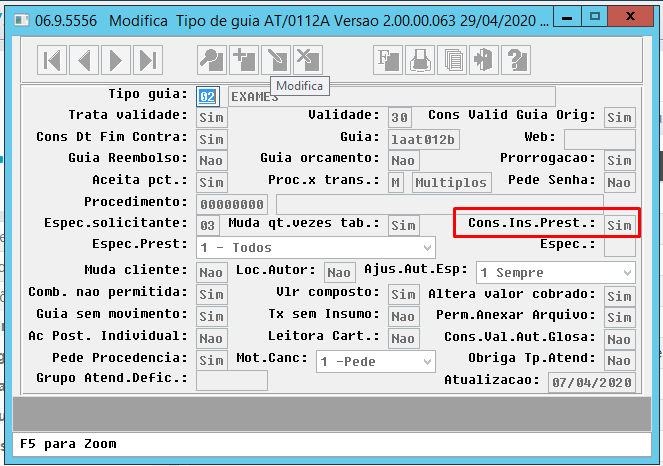The height and width of the screenshot is (466, 663).
Task: Click Cons.Ins.Prest. 'Sim' field
Action: coord(620,225)
